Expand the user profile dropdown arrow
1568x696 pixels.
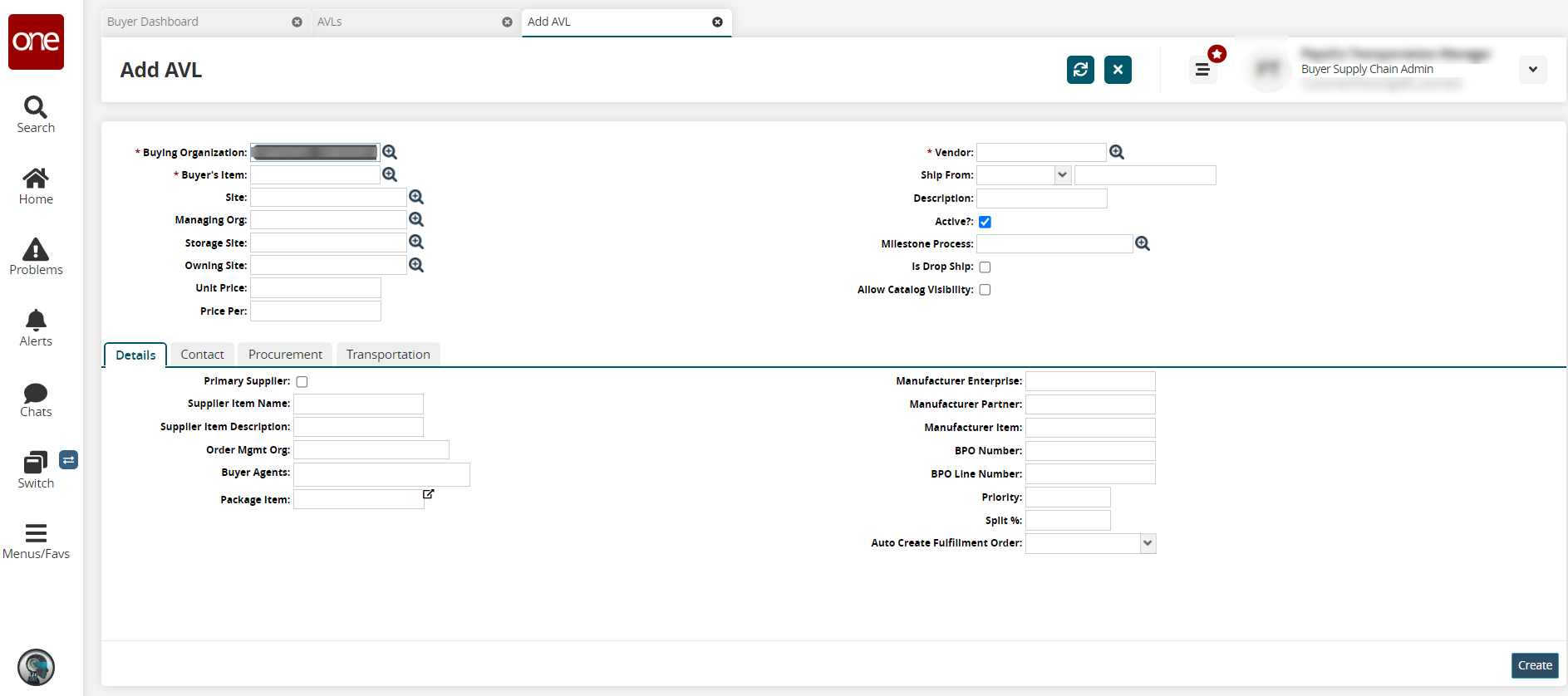point(1533,70)
